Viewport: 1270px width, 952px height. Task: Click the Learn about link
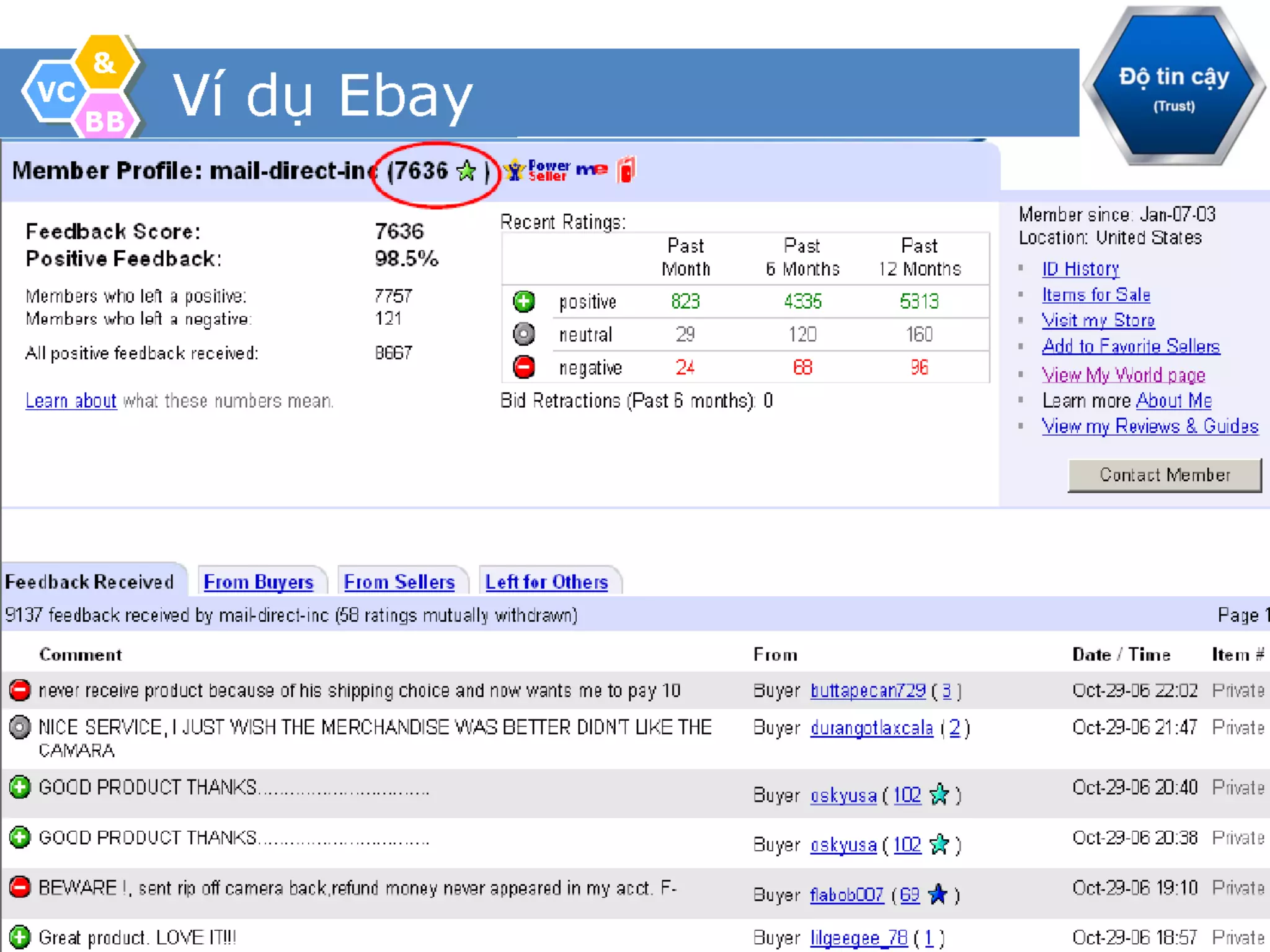coord(71,401)
